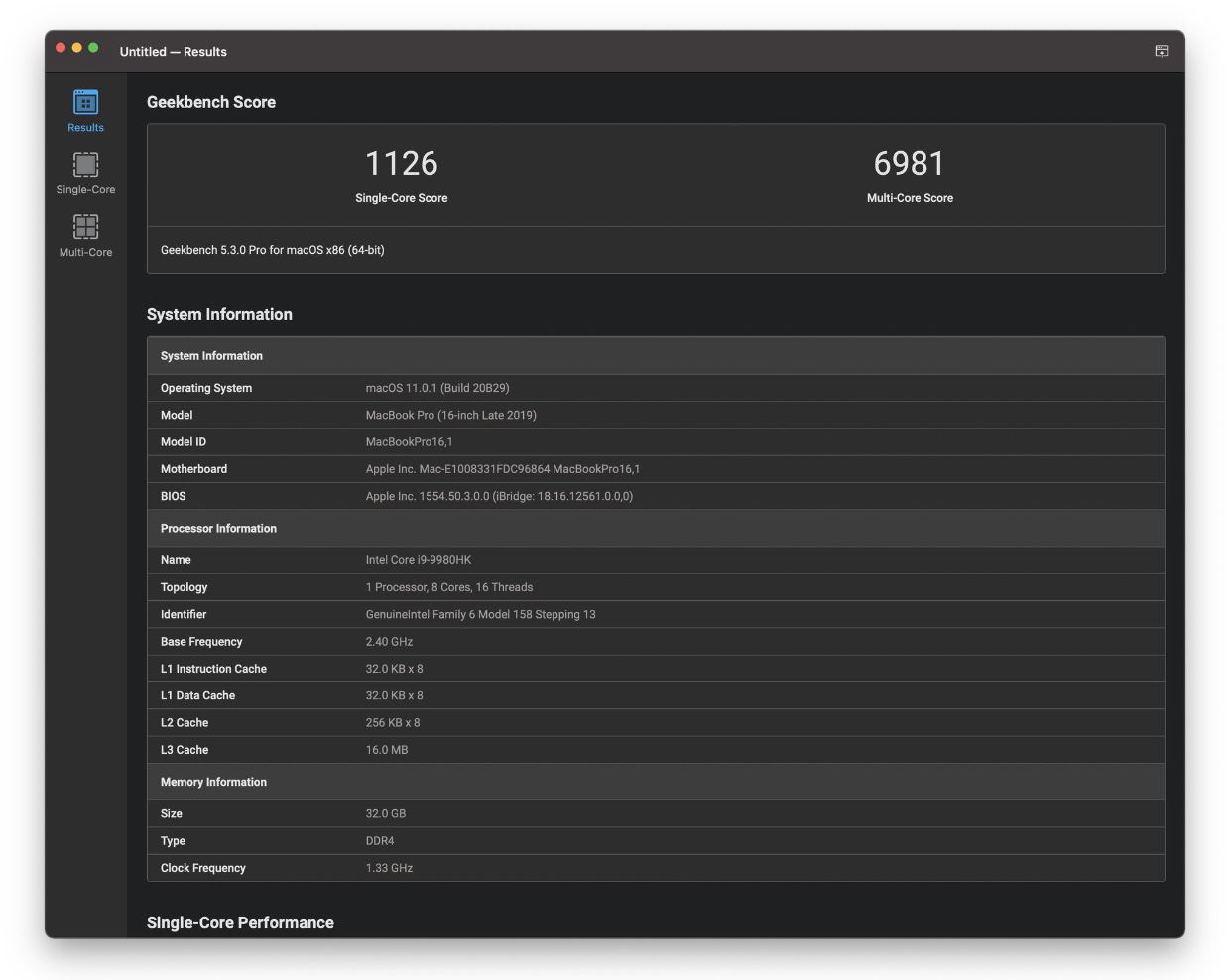Click the memory Type row label
The width and height of the screenshot is (1231, 980).
coord(174,841)
